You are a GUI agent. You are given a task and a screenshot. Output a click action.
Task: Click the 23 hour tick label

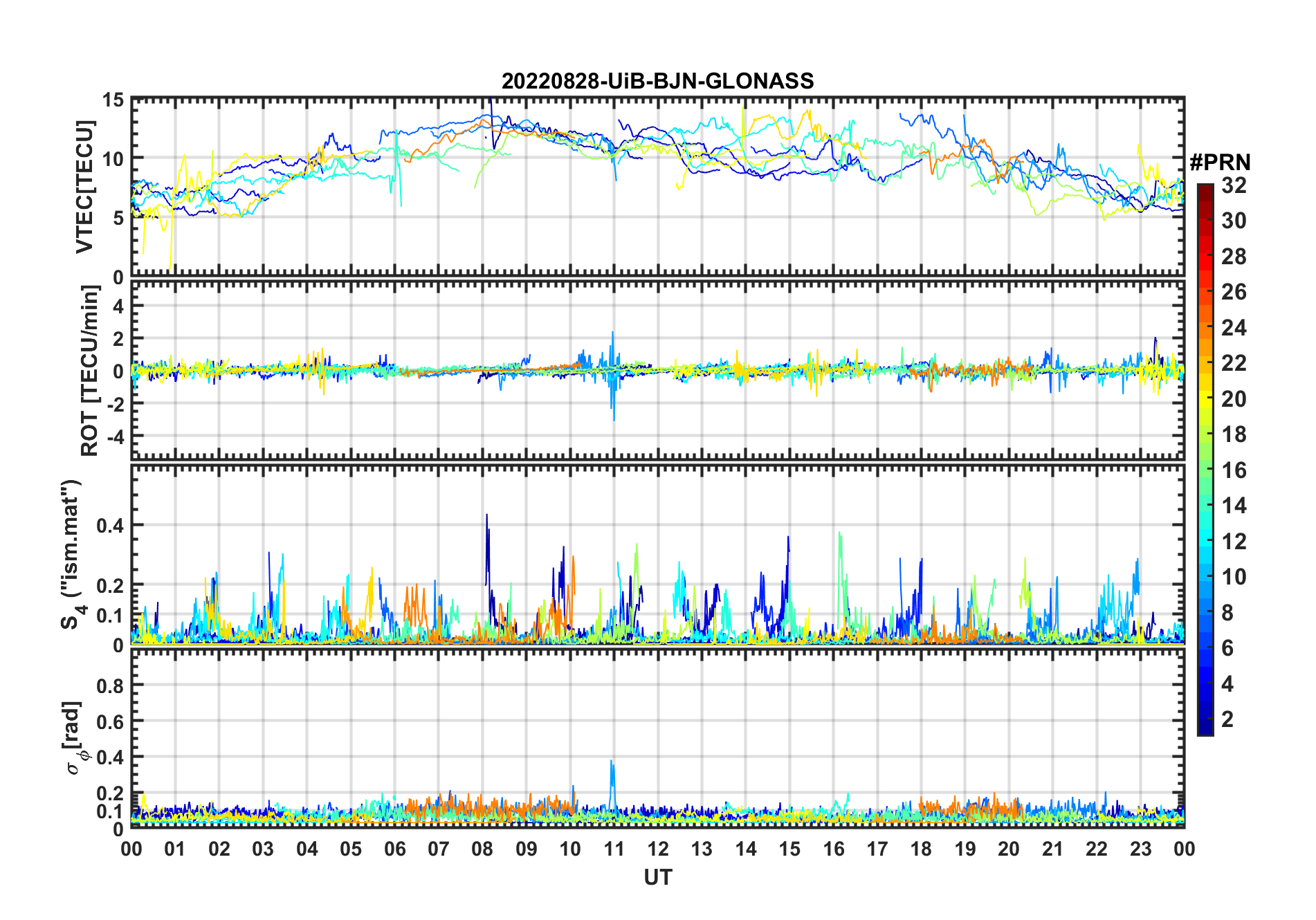coord(1140,849)
